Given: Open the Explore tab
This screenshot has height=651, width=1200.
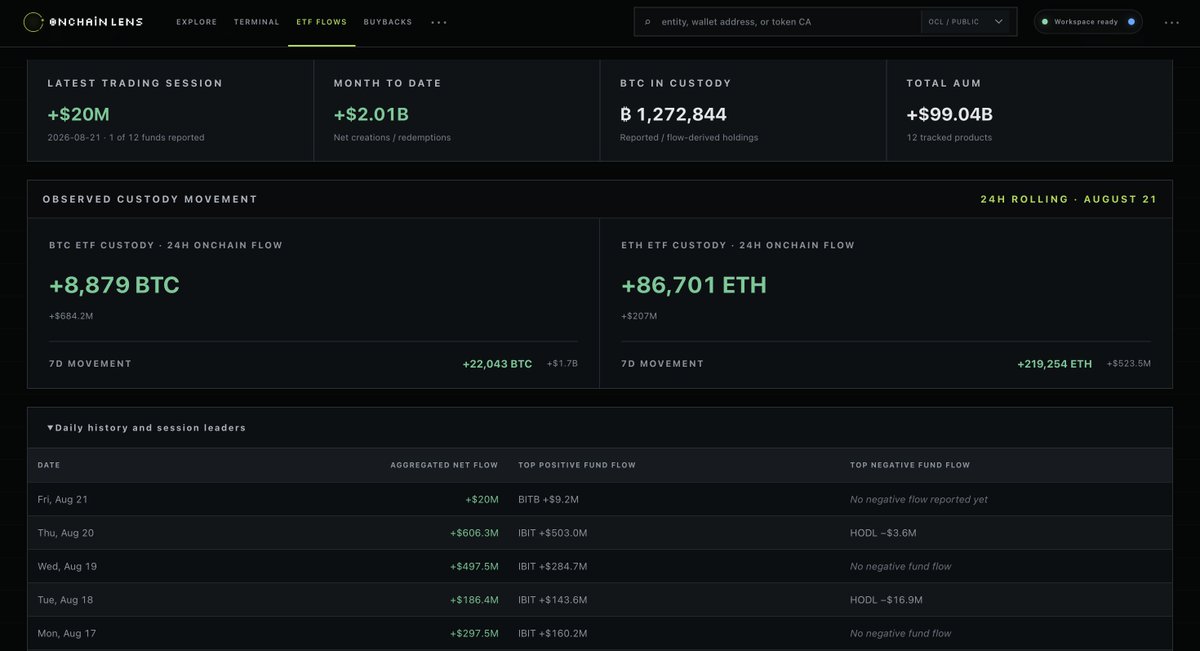Looking at the screenshot, I should click(x=196, y=22).
